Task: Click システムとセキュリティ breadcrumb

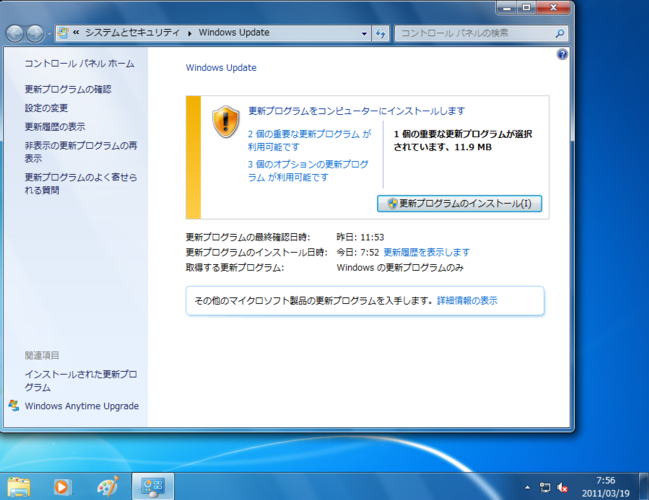Action: (x=132, y=33)
